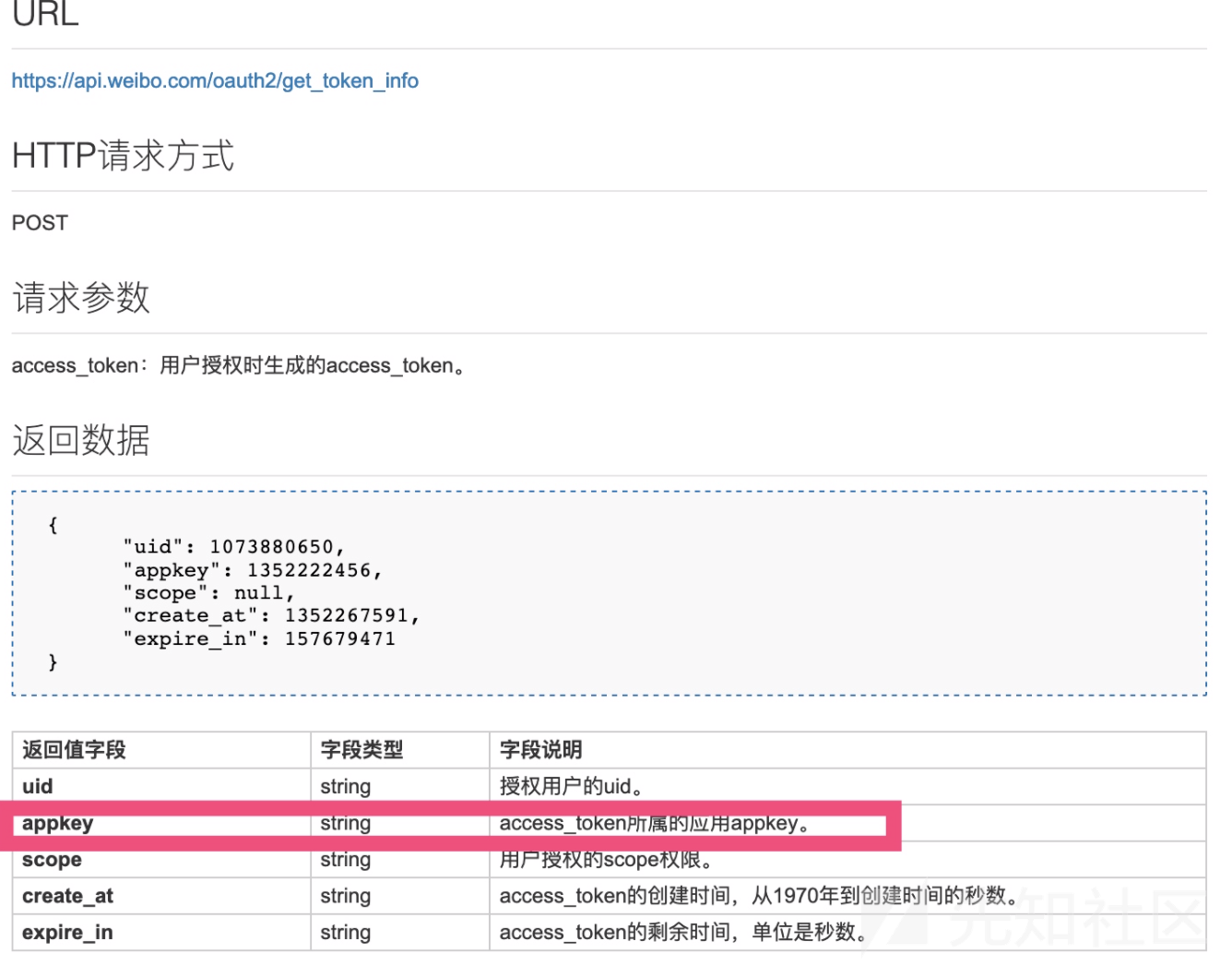
Task: Select the uid field name cell
Action: (x=161, y=787)
